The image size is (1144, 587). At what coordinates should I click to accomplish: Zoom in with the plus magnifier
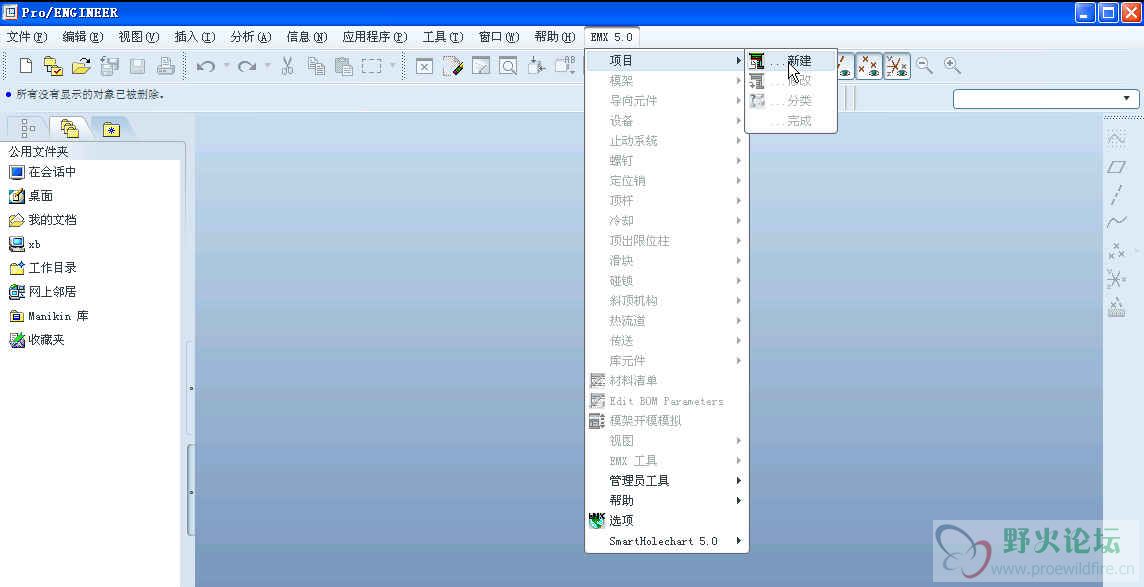coord(952,66)
